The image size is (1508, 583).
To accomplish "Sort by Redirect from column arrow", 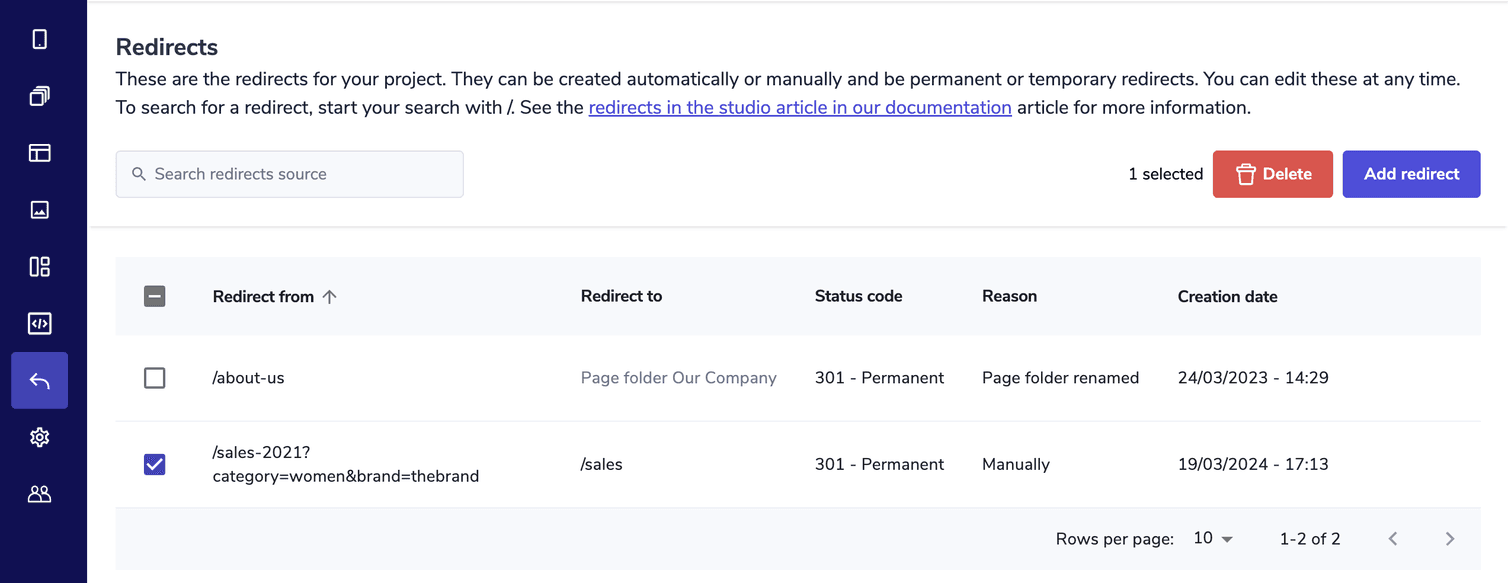I will click(x=330, y=296).
